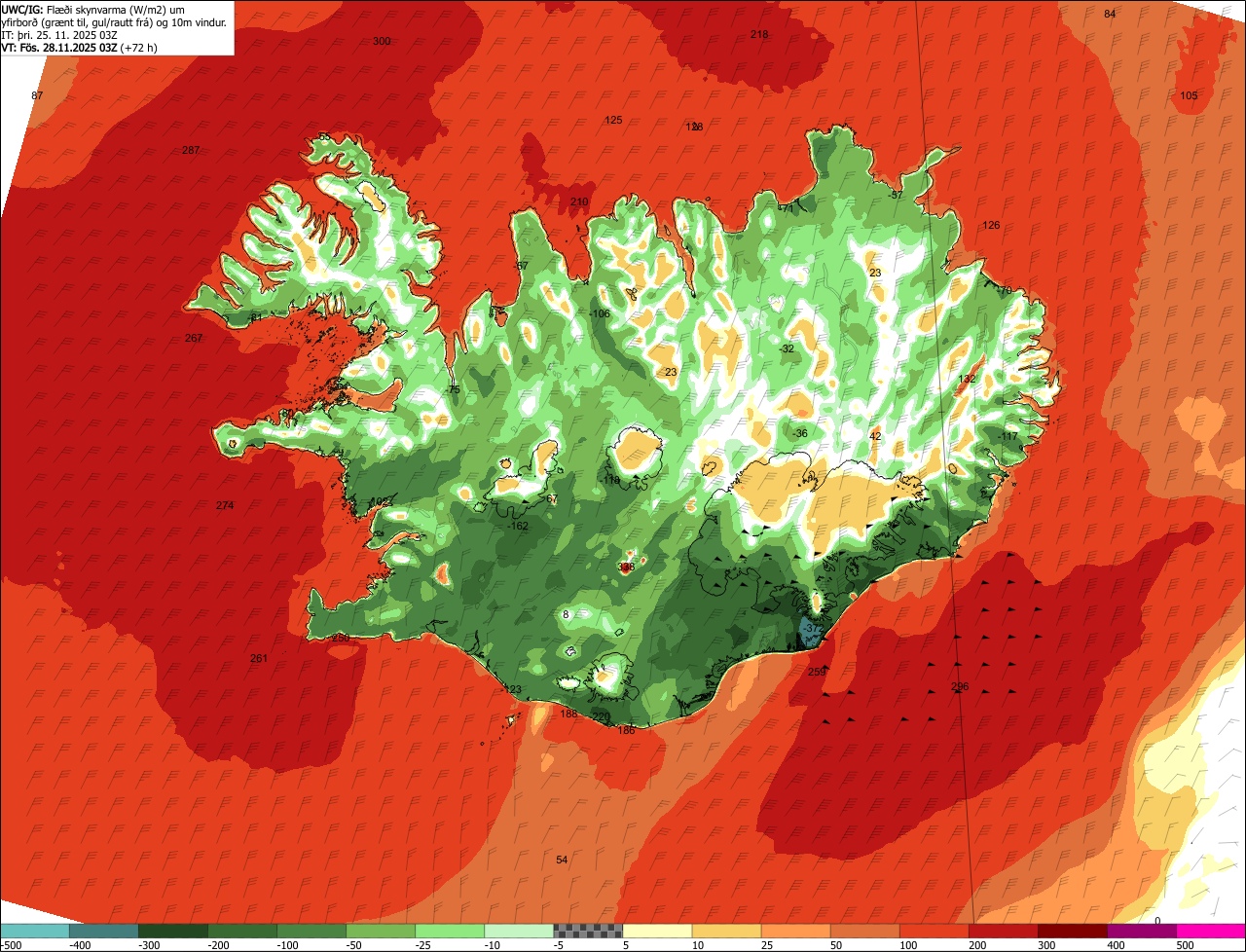Click the checkered -5 to 5 legend swatch

point(587,931)
